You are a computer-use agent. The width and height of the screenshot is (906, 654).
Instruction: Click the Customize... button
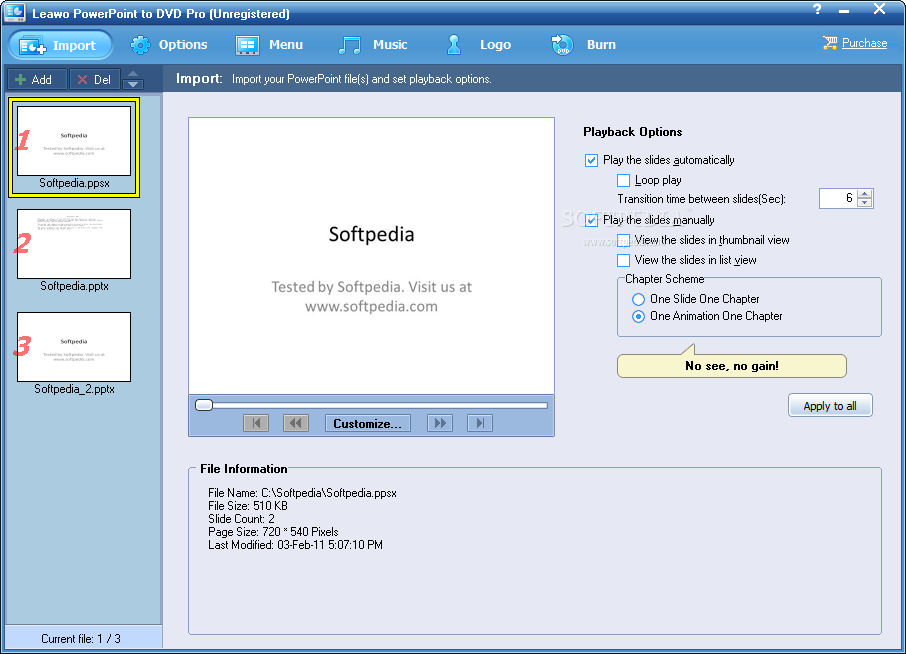pyautogui.click(x=367, y=423)
